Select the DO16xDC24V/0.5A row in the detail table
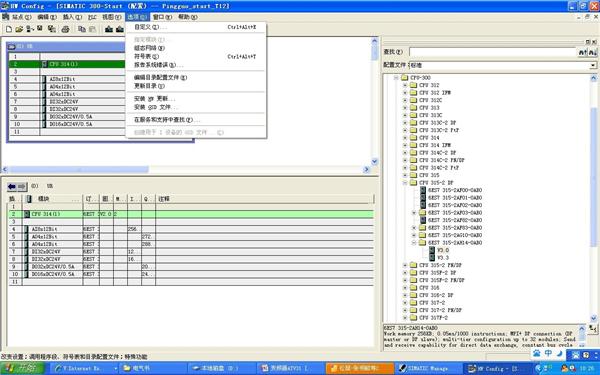Image resolution: width=600 pixels, height=375 pixels. pos(191,274)
